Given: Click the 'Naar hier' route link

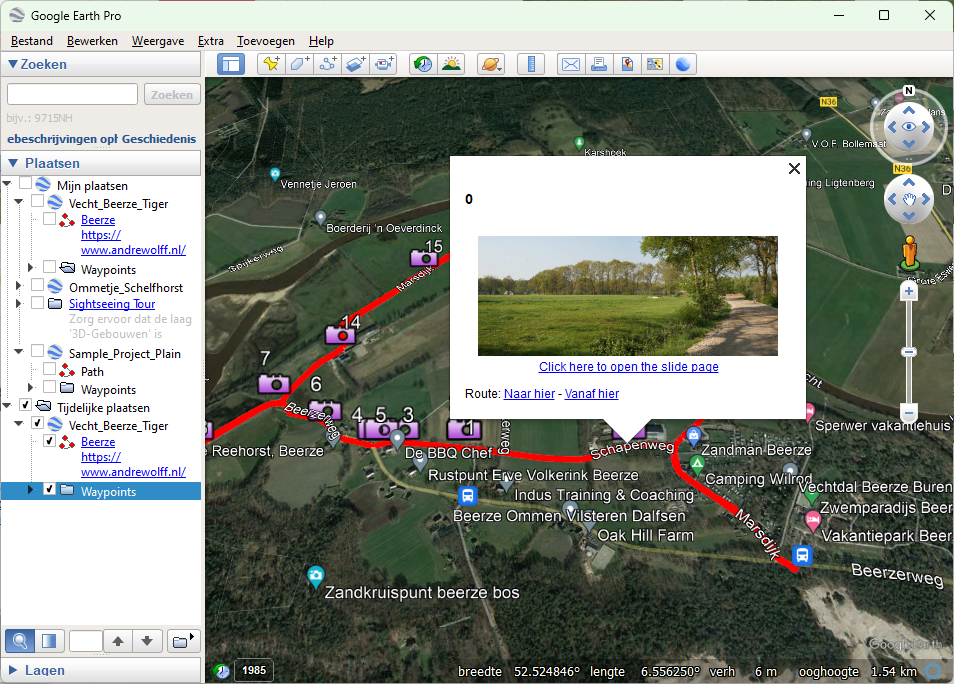Looking at the screenshot, I should coord(529,394).
